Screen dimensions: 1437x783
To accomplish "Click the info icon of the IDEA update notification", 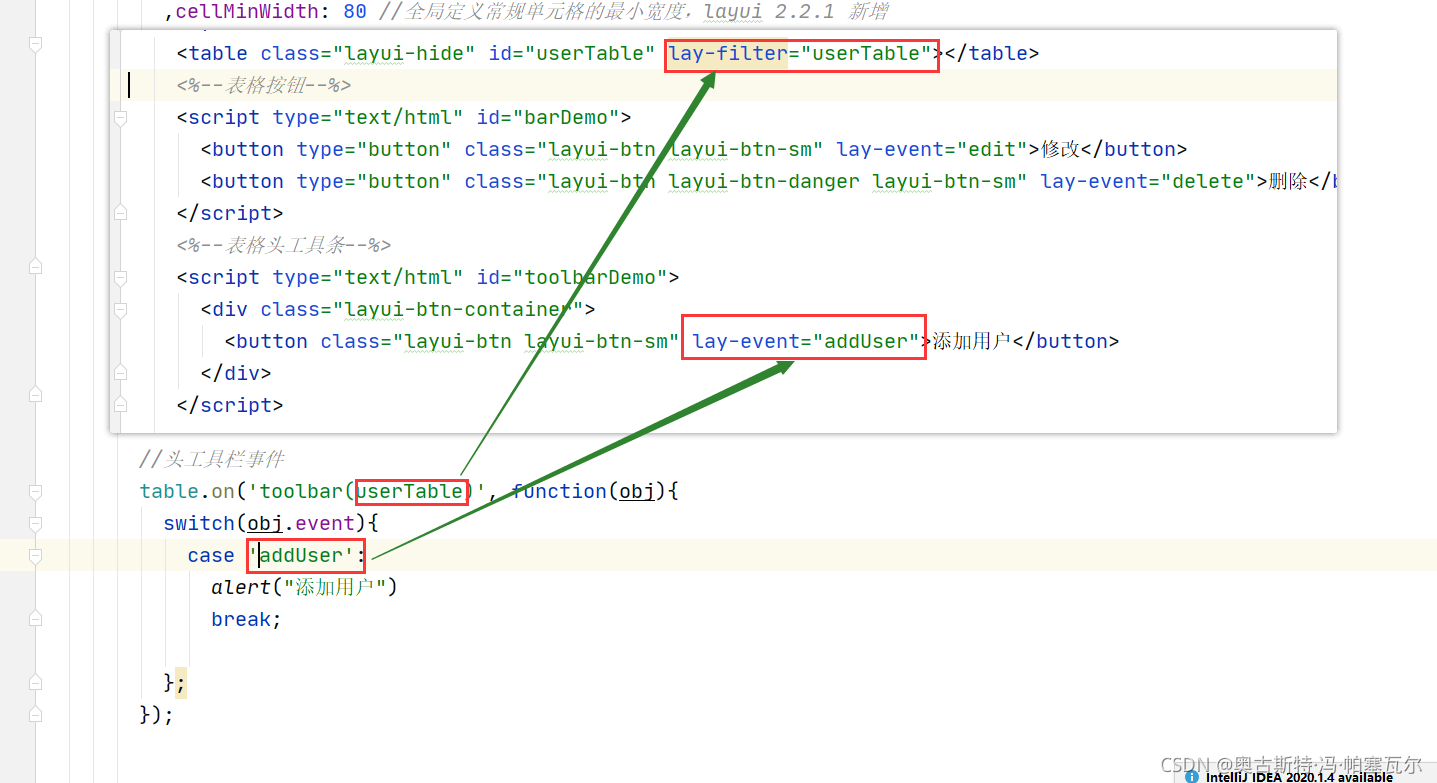I will pos(1191,776).
